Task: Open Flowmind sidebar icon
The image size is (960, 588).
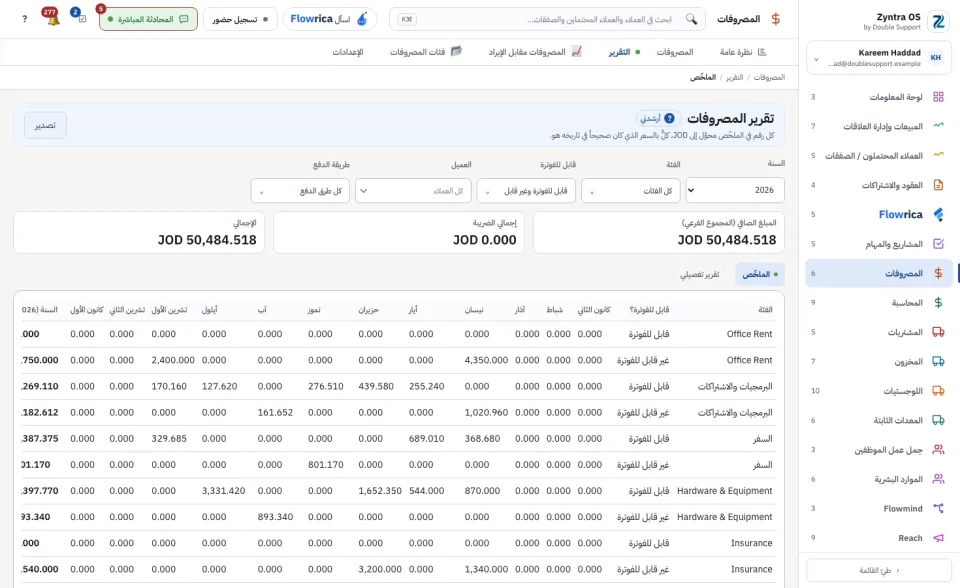Action: (x=938, y=508)
